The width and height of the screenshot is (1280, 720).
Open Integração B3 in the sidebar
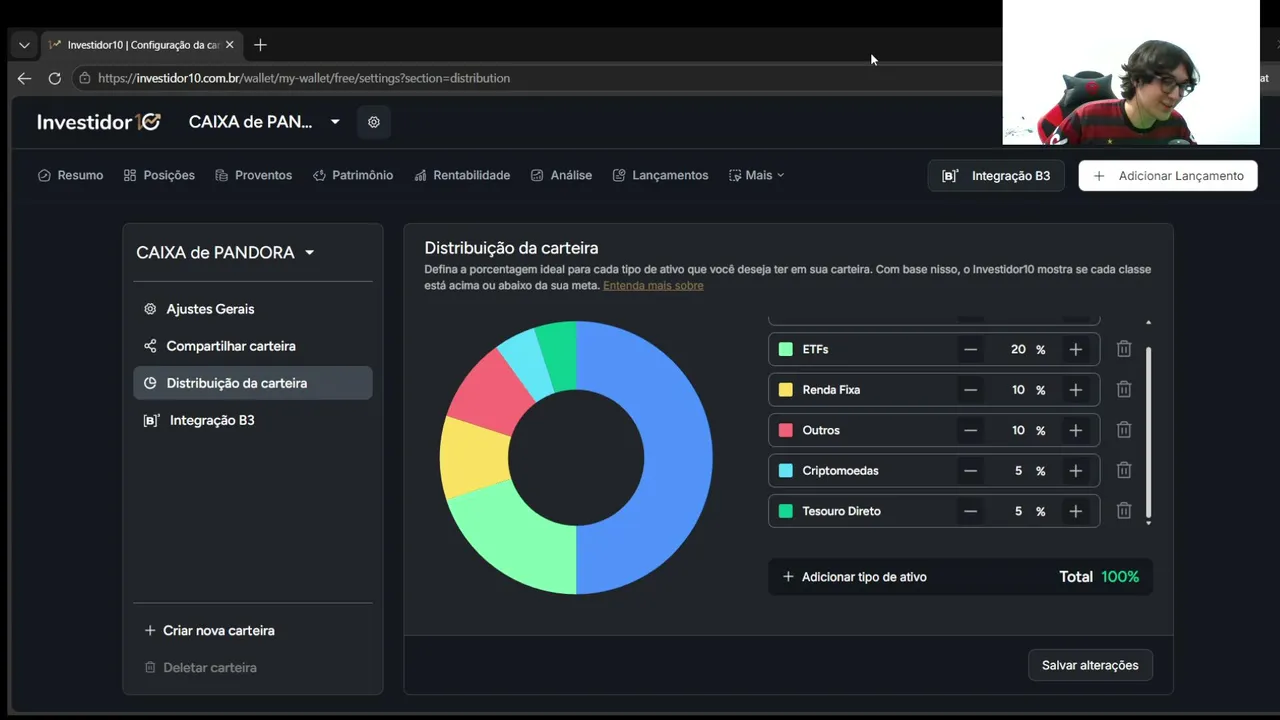coord(252,420)
